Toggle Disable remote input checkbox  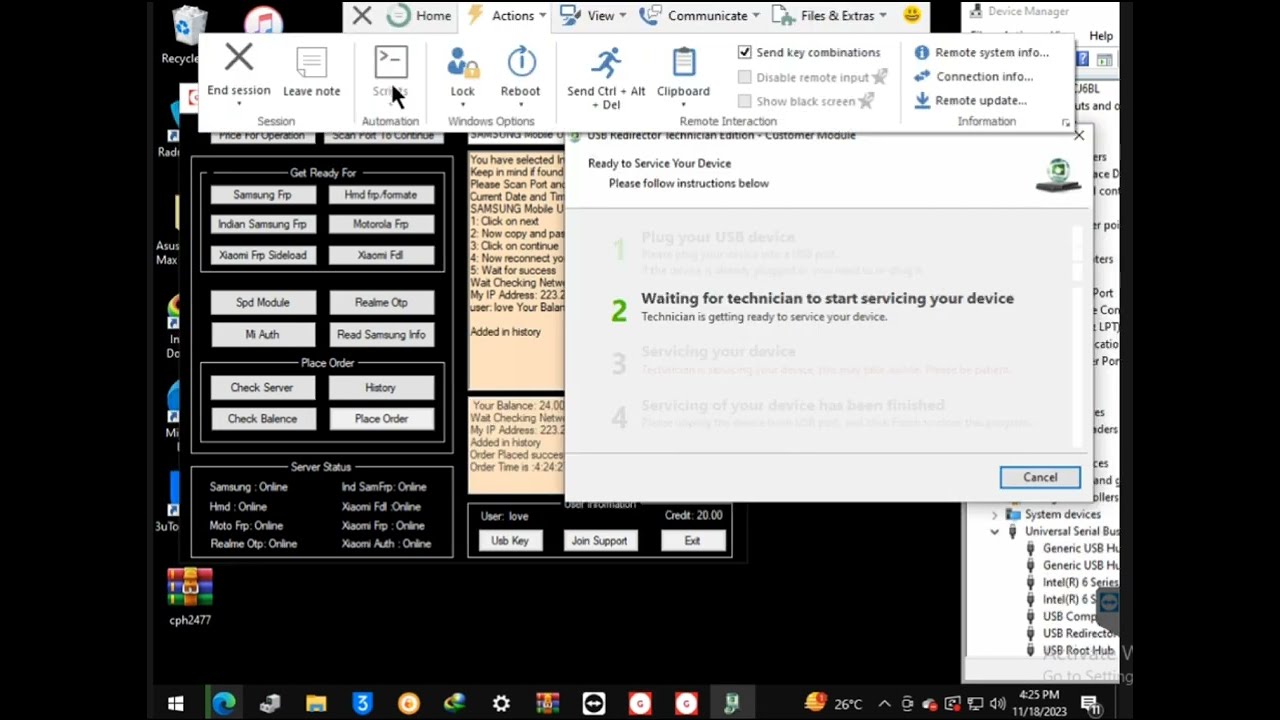pos(744,77)
